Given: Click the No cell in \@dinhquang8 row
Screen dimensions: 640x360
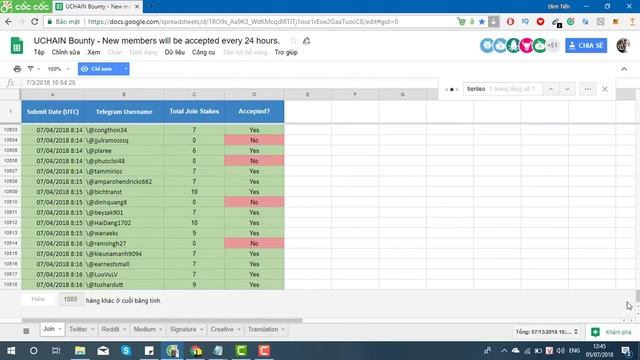Looking at the screenshot, I should click(254, 202).
